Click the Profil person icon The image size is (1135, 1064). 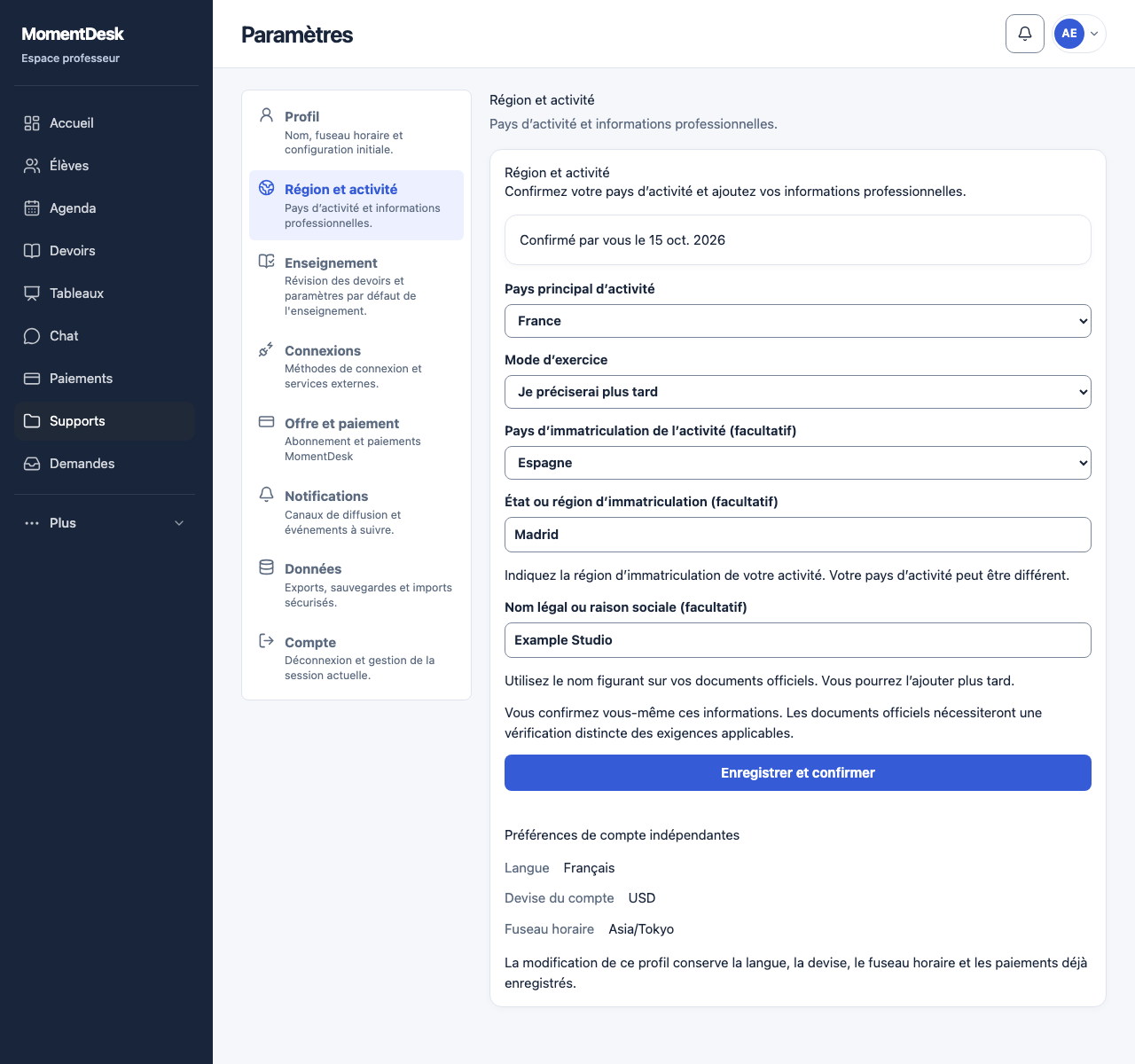(266, 115)
